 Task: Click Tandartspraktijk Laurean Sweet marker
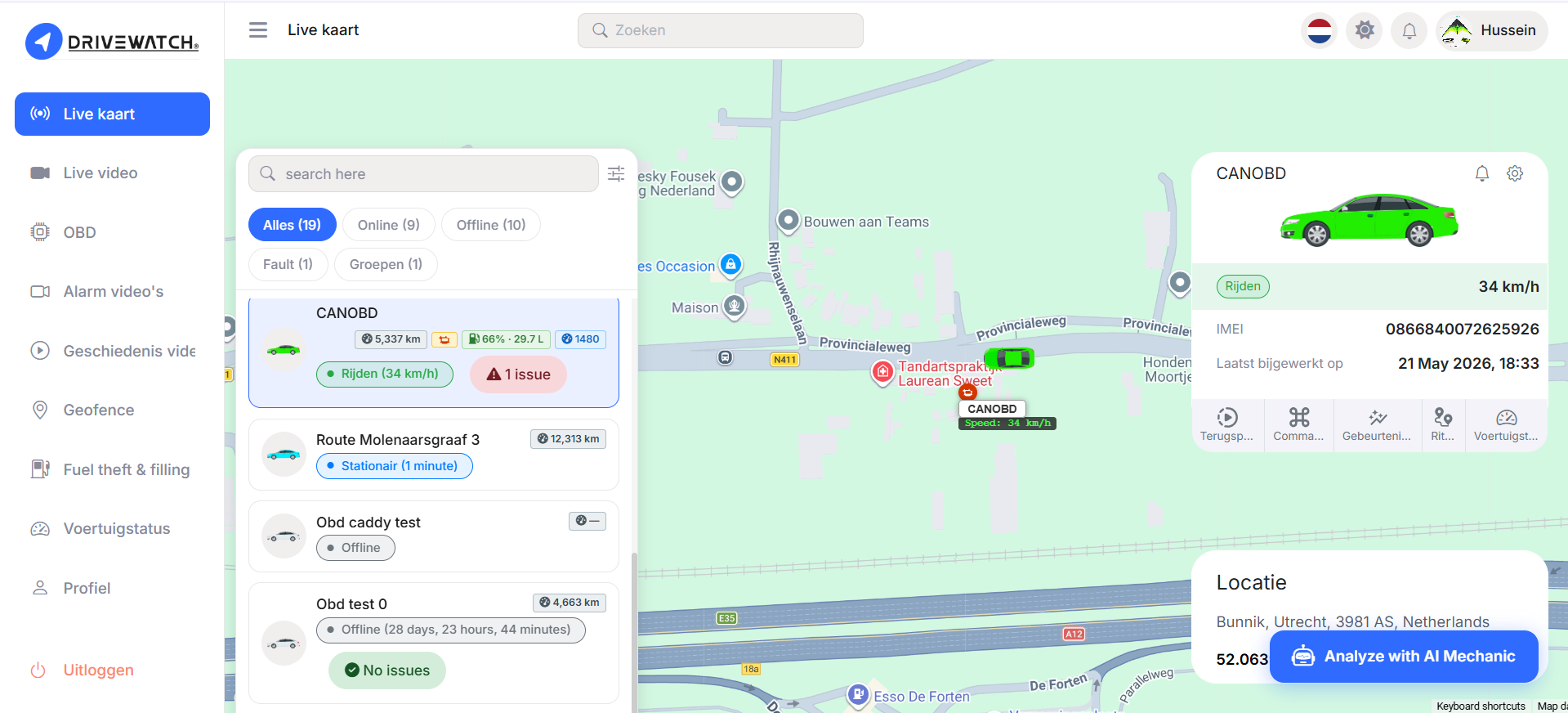(x=882, y=373)
